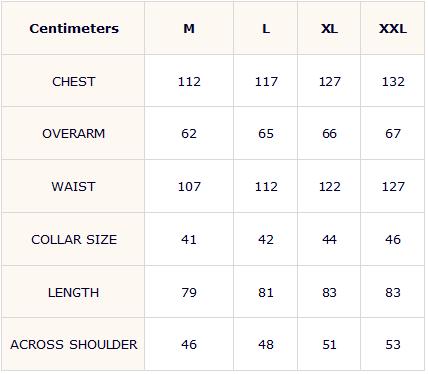Select the L size column header

[266, 29]
